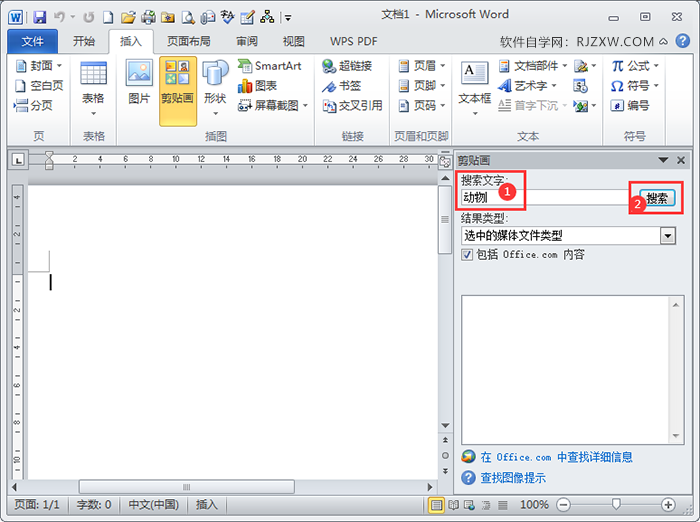Close the Clip Art (剪贴画) task pane
Viewport: 700px width, 522px height.
pos(681,160)
